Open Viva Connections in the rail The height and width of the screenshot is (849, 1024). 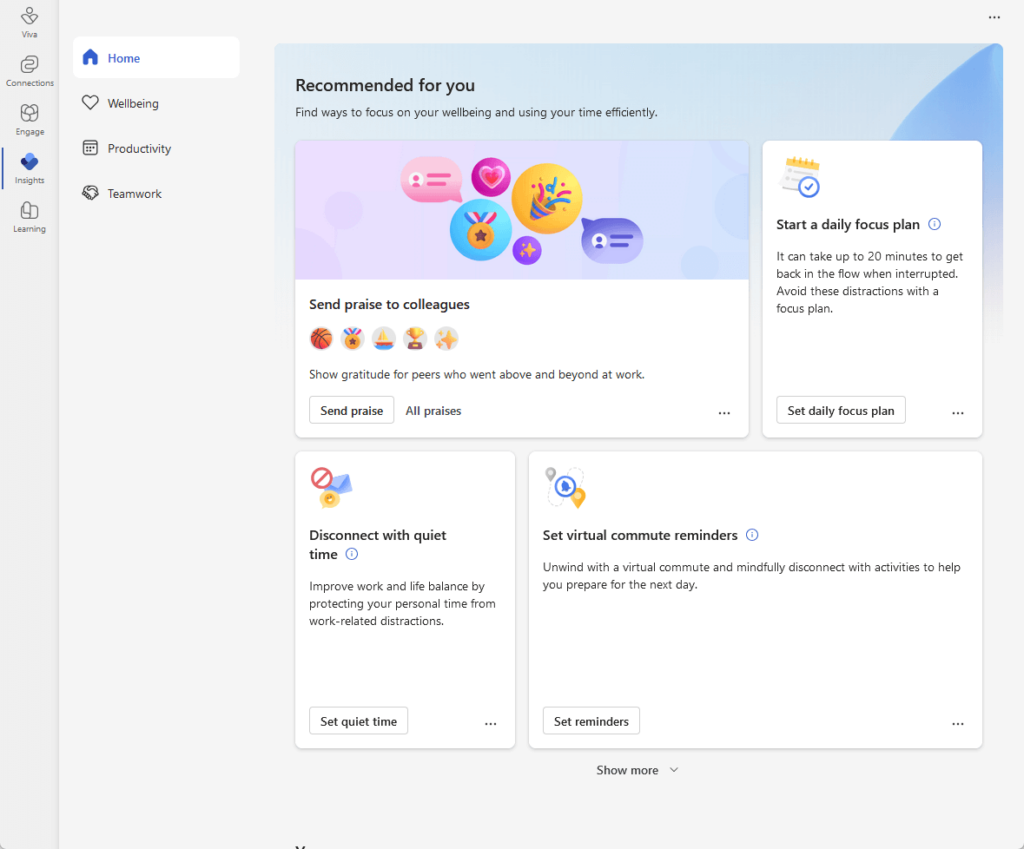[29, 71]
